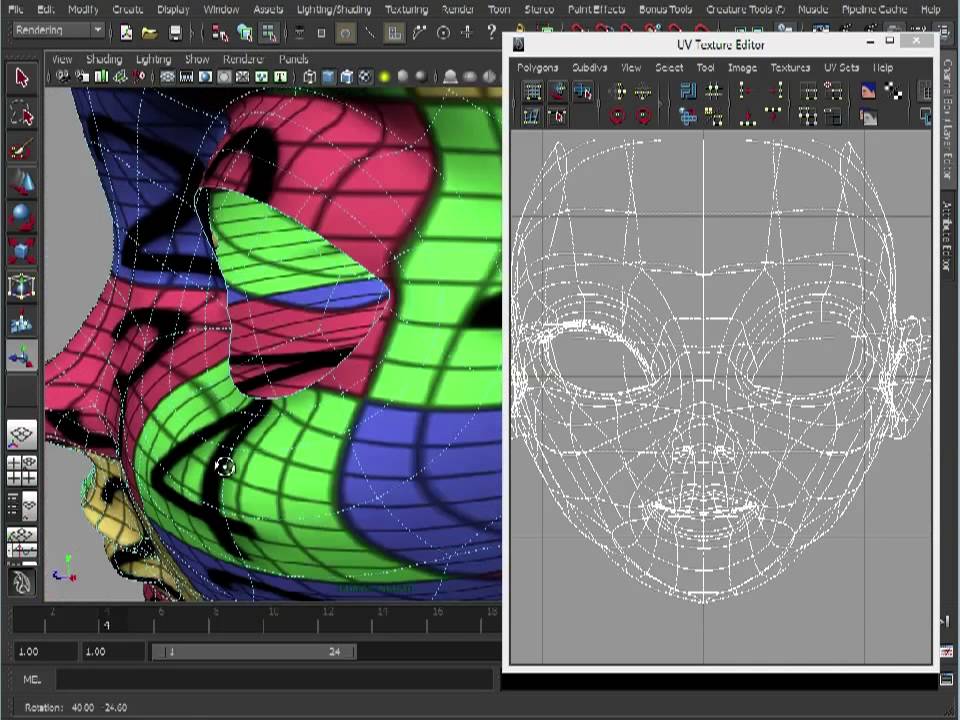This screenshot has height=720, width=960.
Task: Select the Soft Modification tool
Action: tap(21, 321)
